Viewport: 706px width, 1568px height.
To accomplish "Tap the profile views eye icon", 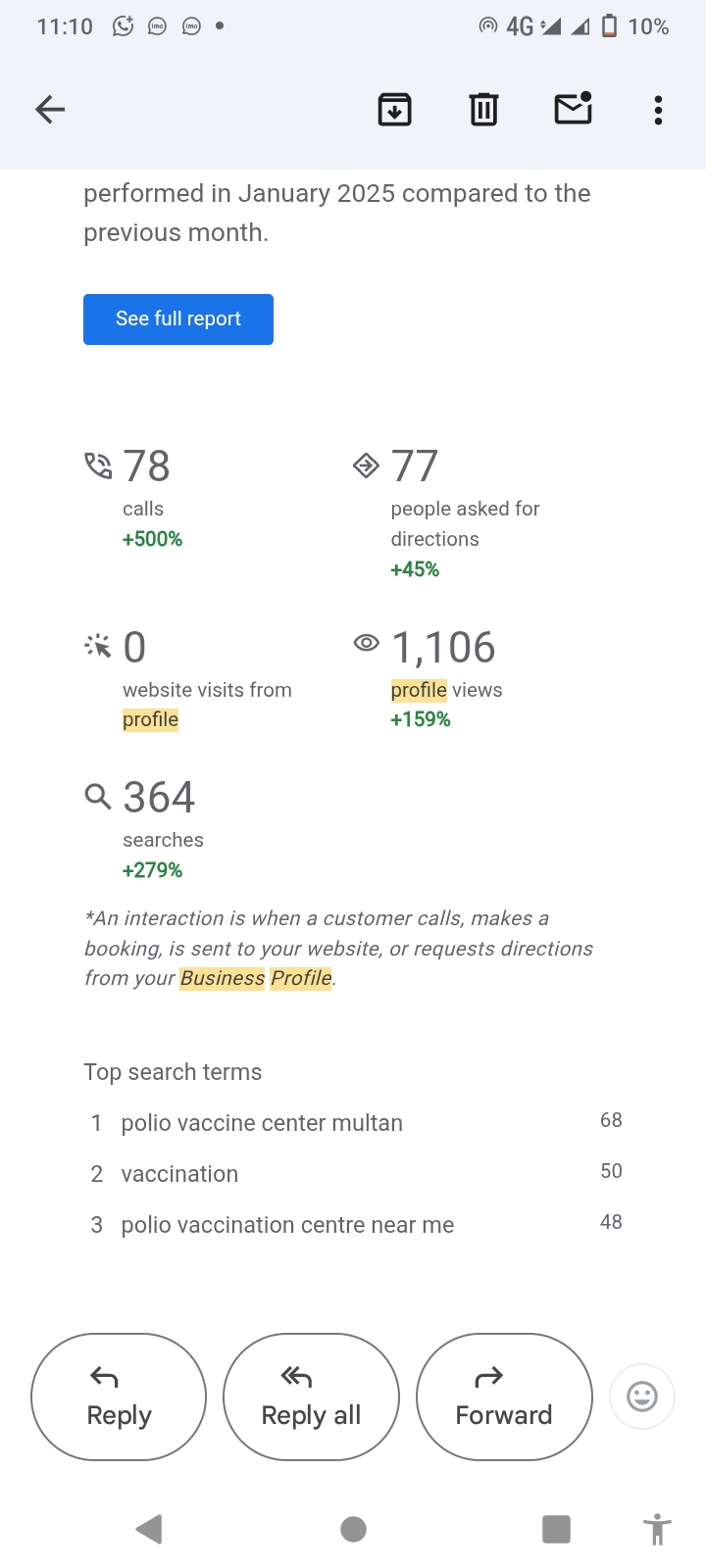I will coord(366,643).
